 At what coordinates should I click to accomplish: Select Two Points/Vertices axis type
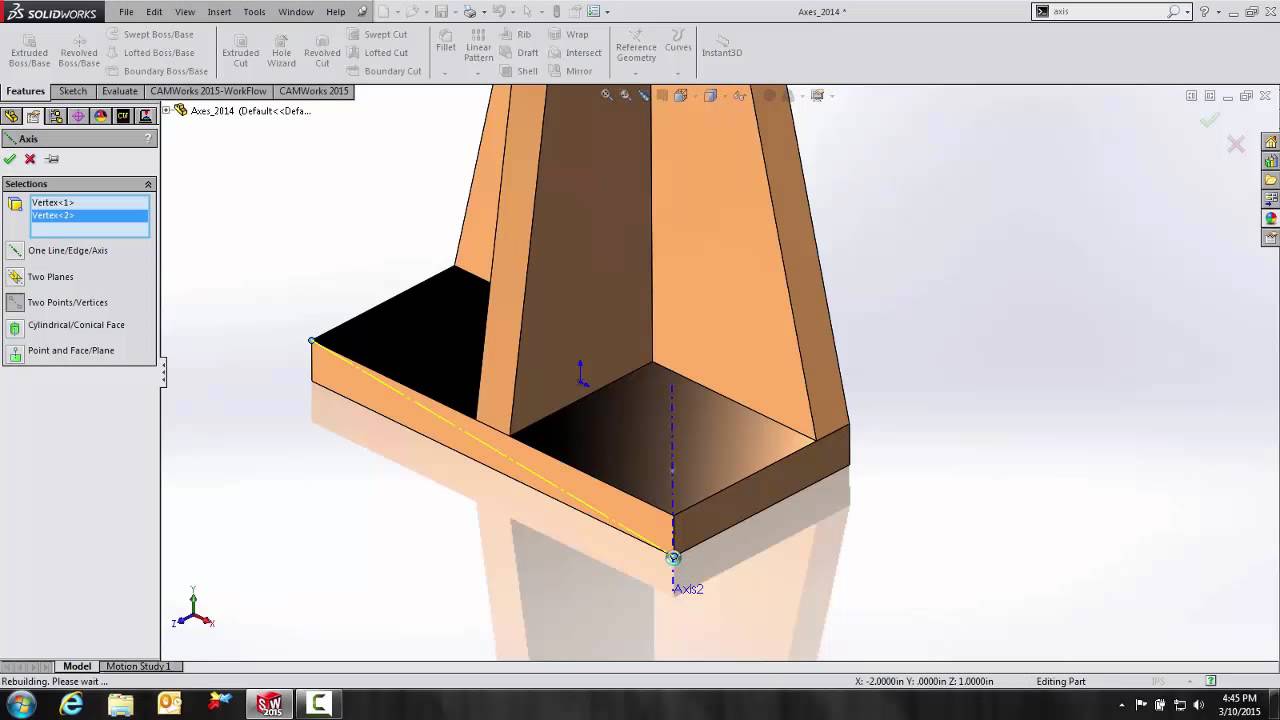(x=58, y=303)
